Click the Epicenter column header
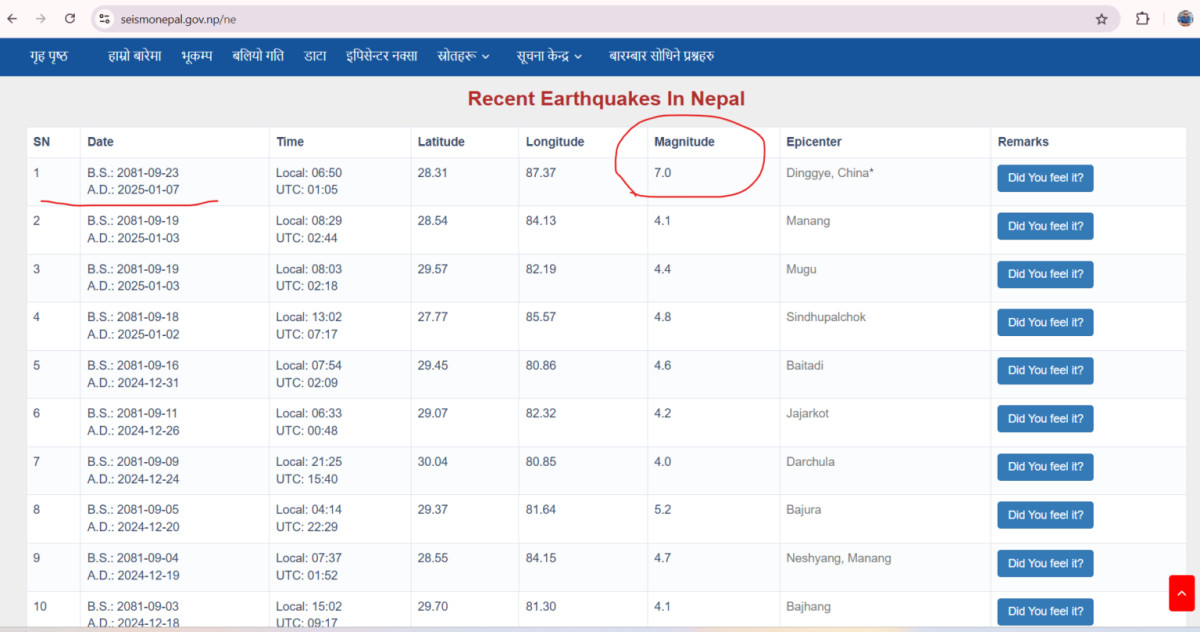1200x632 pixels. [x=814, y=142]
